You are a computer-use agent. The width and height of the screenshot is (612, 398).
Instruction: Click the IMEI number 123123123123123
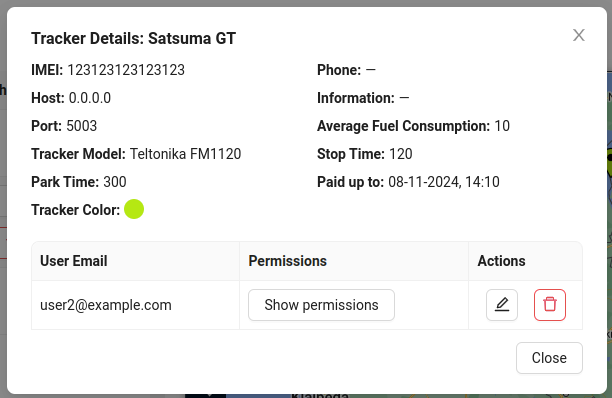click(x=126, y=70)
